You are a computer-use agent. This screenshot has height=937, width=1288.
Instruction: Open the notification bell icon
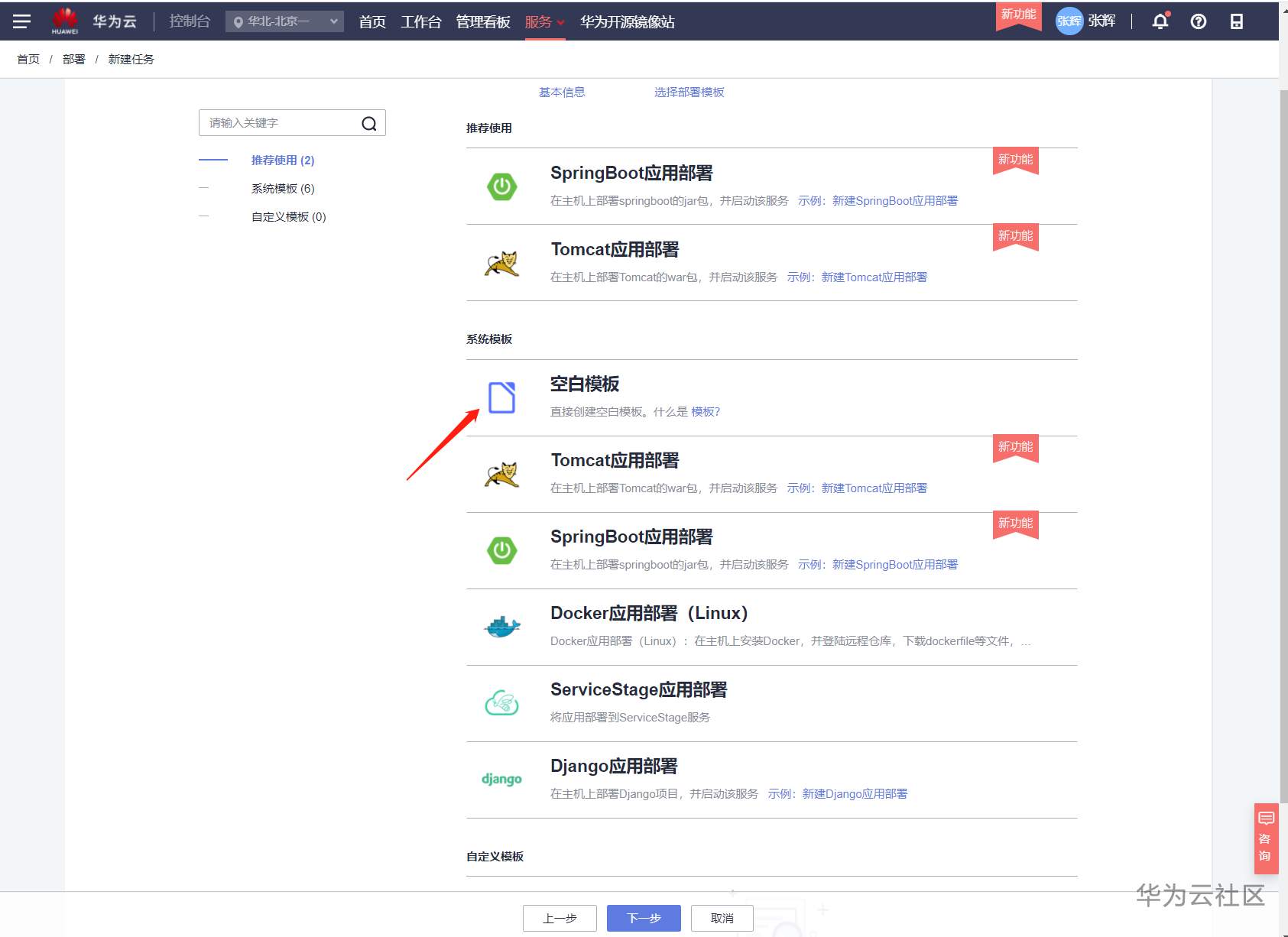click(1160, 21)
